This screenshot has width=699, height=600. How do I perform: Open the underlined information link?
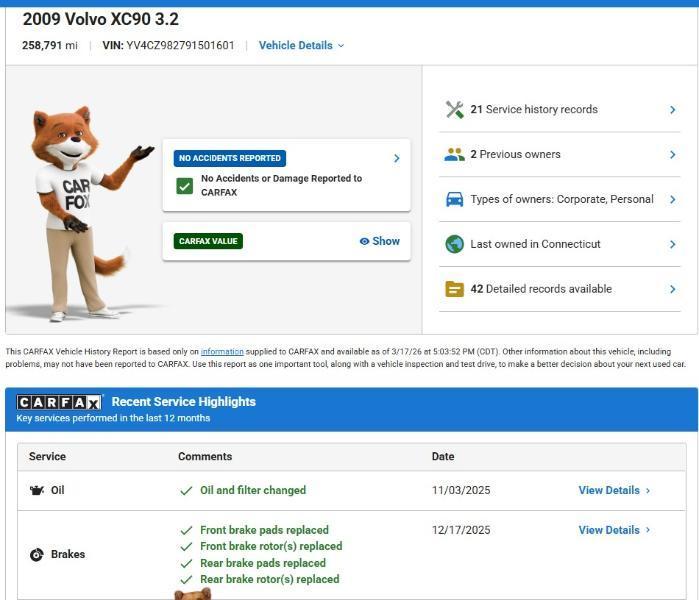(x=222, y=352)
